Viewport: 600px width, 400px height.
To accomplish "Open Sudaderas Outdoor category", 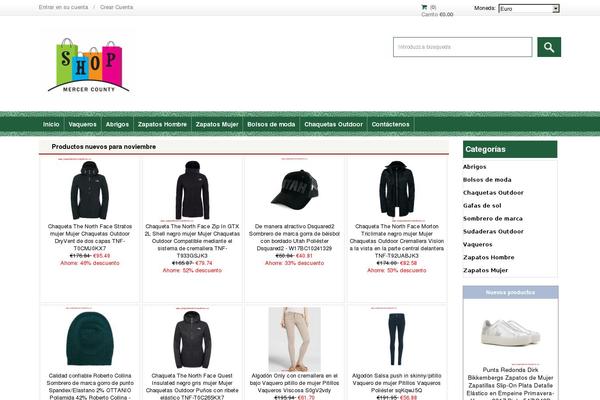I will [x=493, y=232].
